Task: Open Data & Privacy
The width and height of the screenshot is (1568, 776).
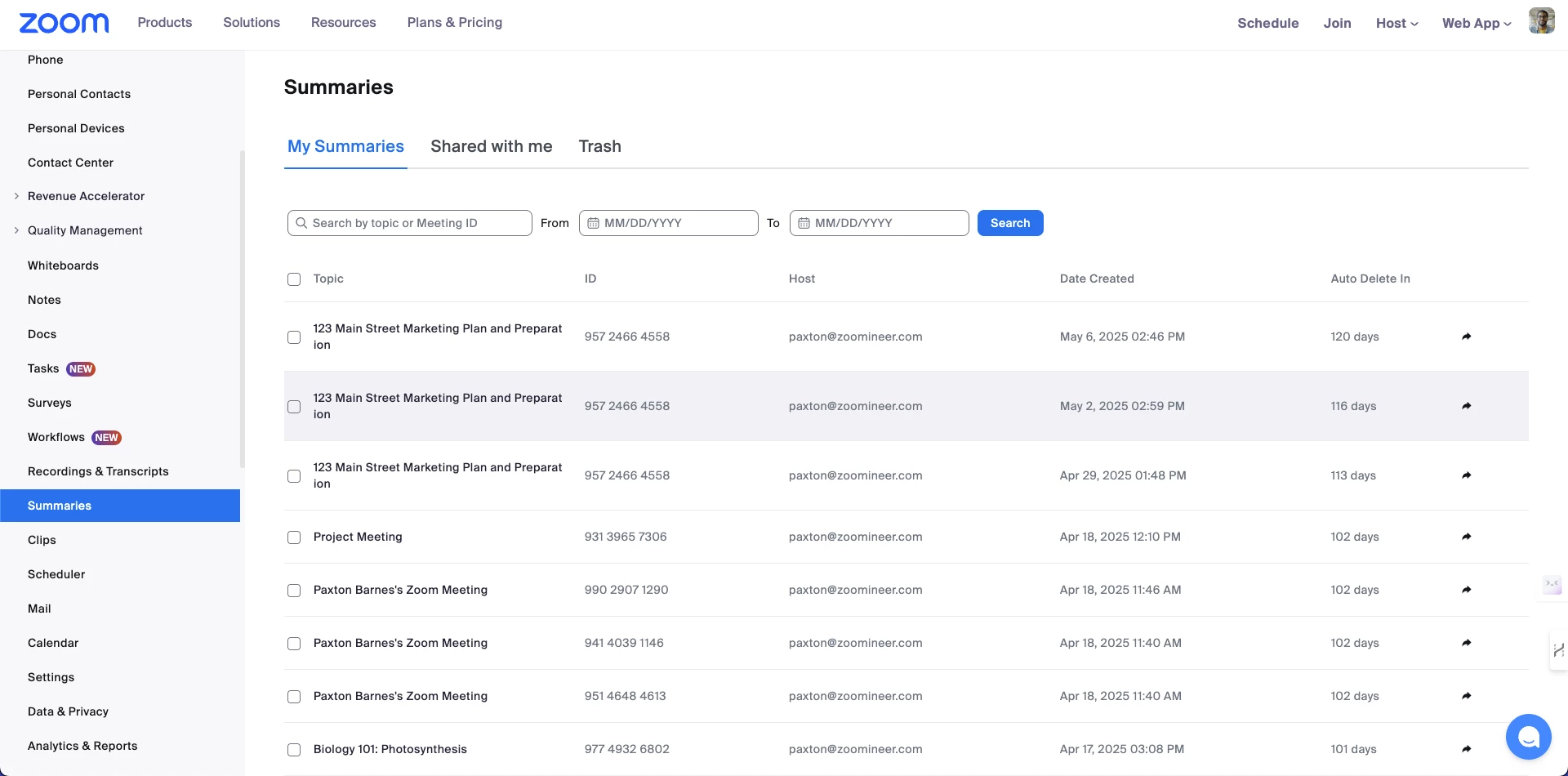Action: click(68, 711)
